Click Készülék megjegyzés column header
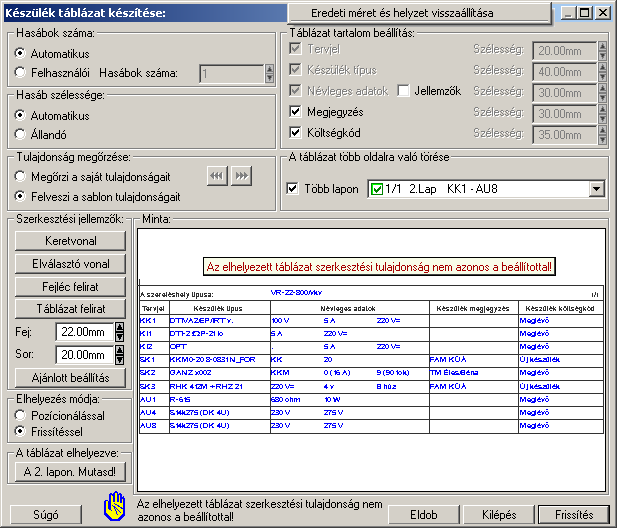 (473, 308)
